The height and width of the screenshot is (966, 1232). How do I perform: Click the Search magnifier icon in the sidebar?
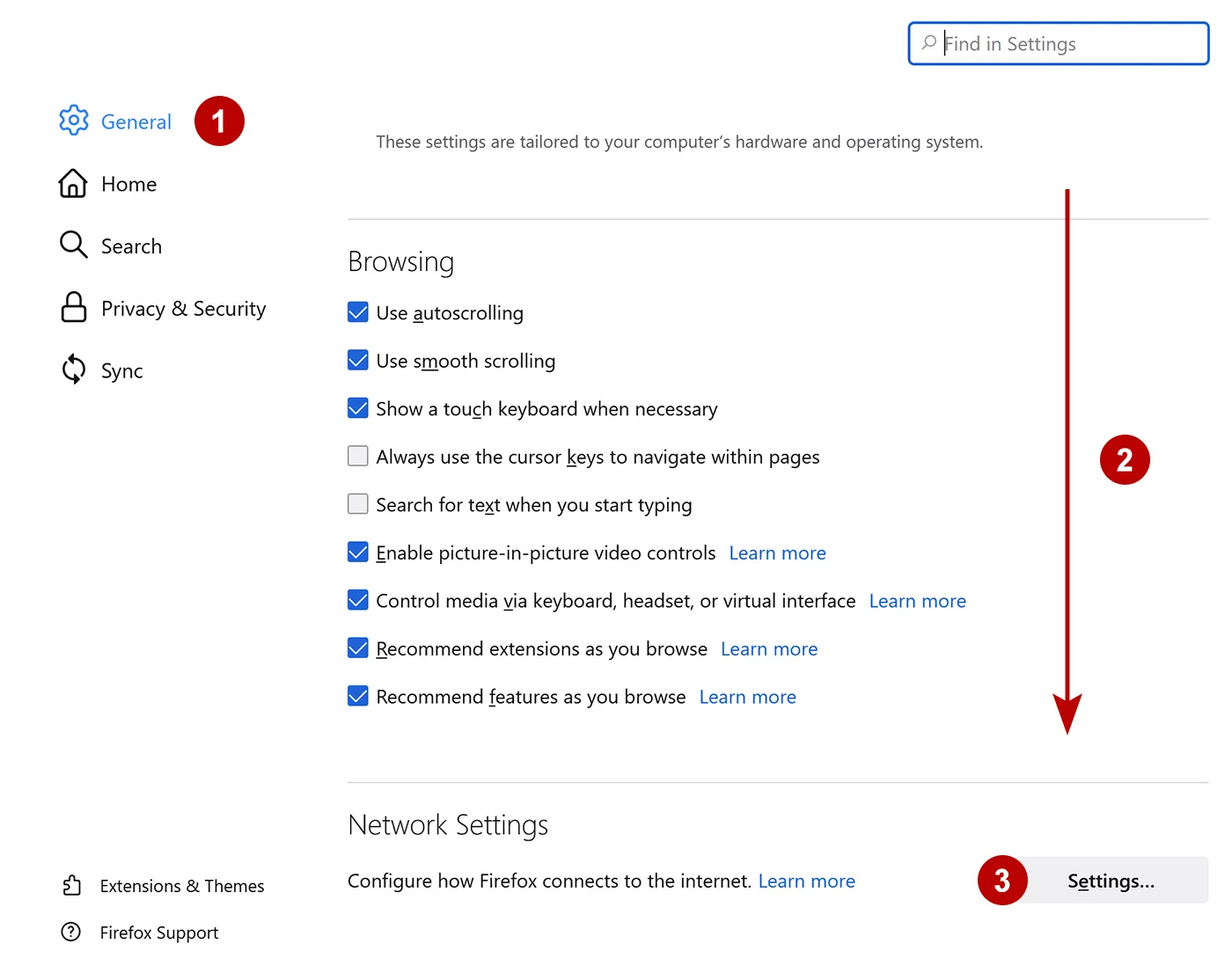[x=74, y=245]
